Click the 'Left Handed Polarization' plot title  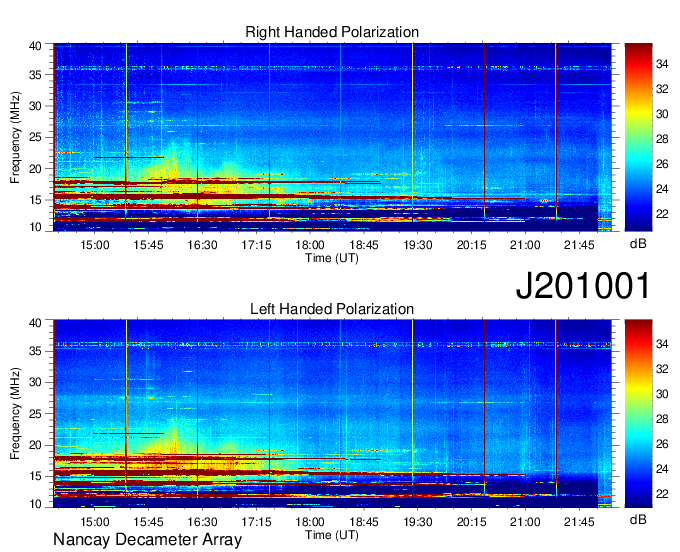coord(332,309)
